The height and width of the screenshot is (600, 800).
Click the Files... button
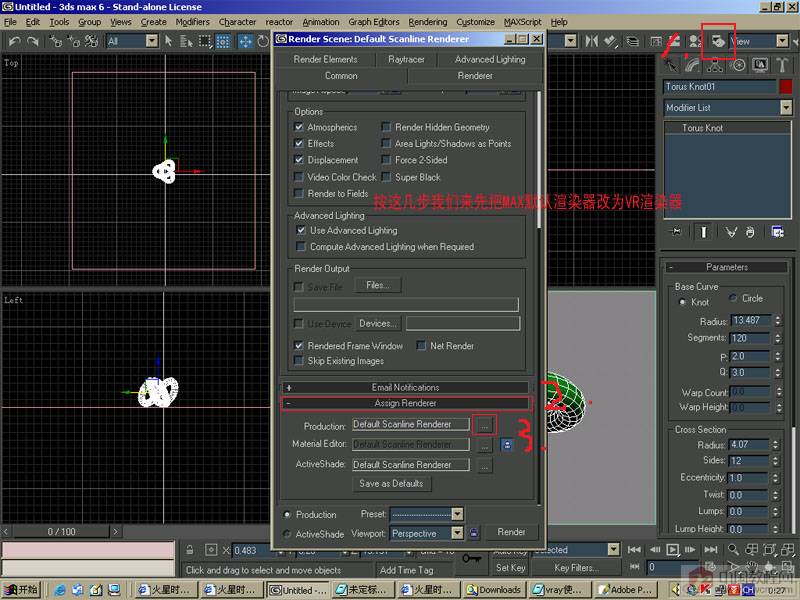click(x=378, y=285)
